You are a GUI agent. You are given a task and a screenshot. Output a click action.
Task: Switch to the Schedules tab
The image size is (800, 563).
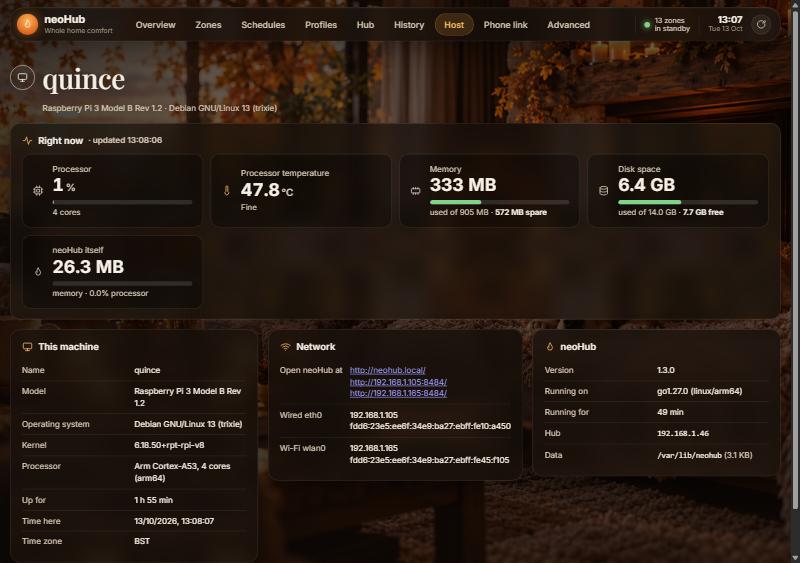pyautogui.click(x=263, y=25)
